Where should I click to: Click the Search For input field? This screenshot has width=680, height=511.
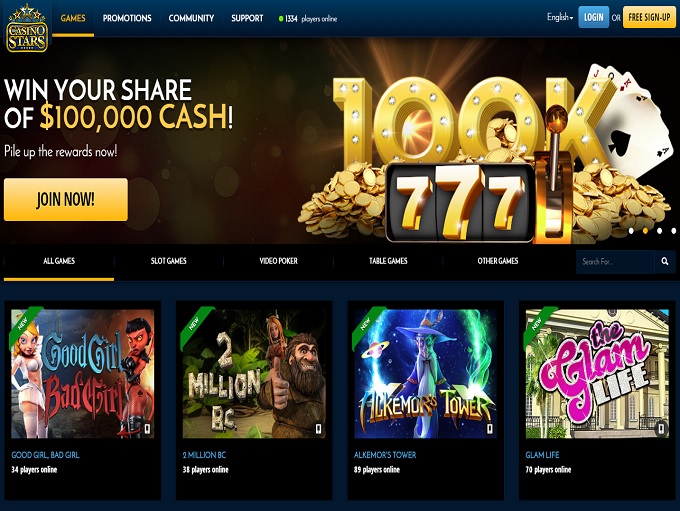(615, 262)
